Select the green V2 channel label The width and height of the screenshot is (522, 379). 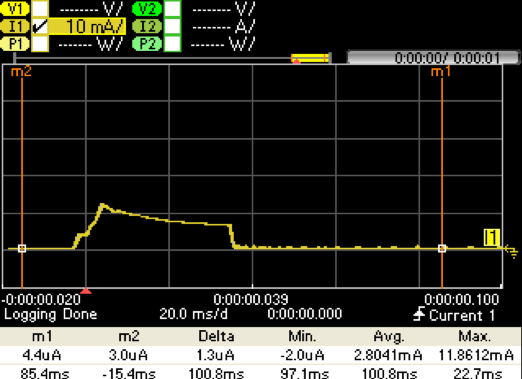pyautogui.click(x=147, y=9)
